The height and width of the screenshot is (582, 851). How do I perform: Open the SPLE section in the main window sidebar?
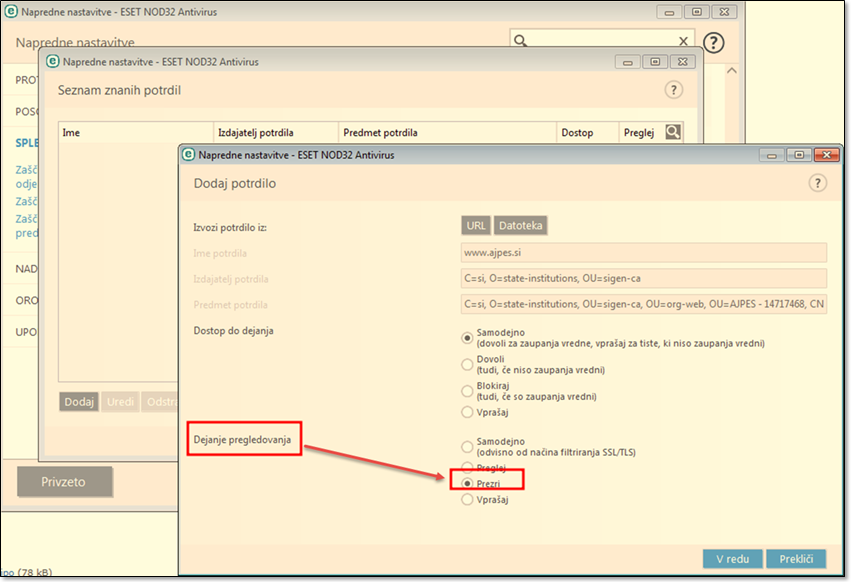(27, 143)
